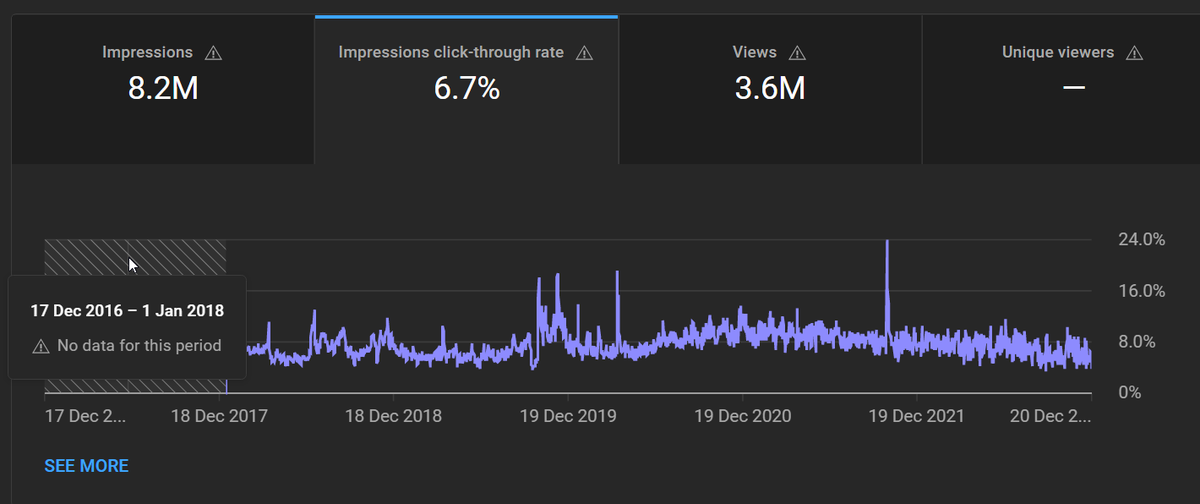Click the 6.7% click-through value
Viewport: 1200px width, 504px height.
[466, 89]
